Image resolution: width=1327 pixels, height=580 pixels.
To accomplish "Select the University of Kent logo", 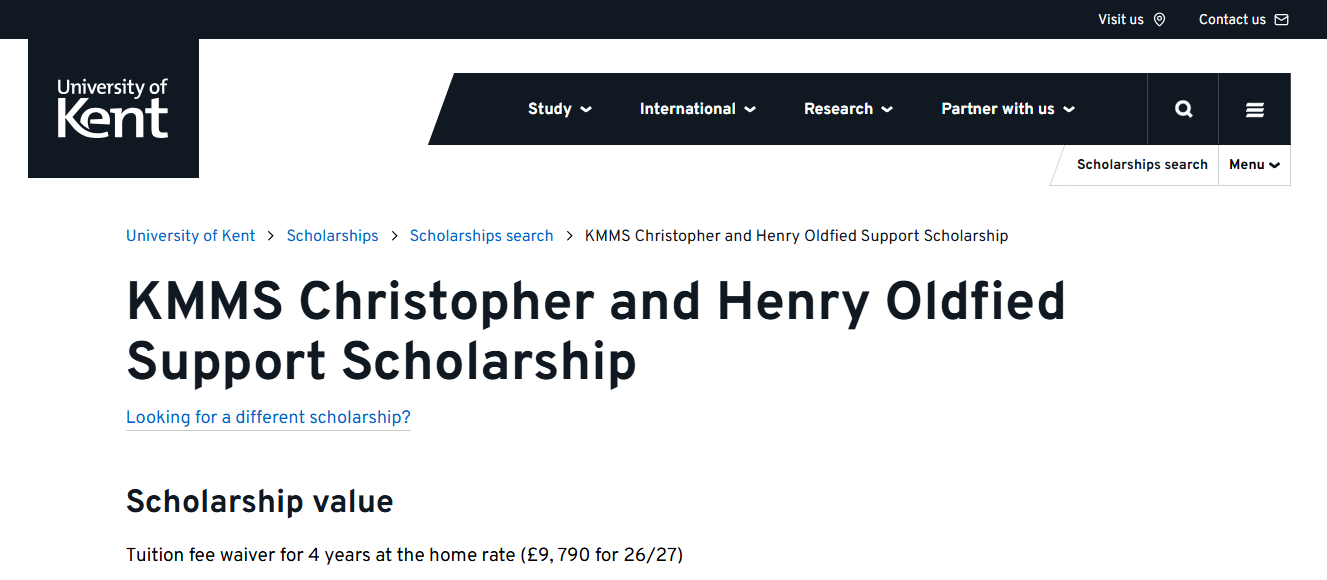I will [112, 108].
